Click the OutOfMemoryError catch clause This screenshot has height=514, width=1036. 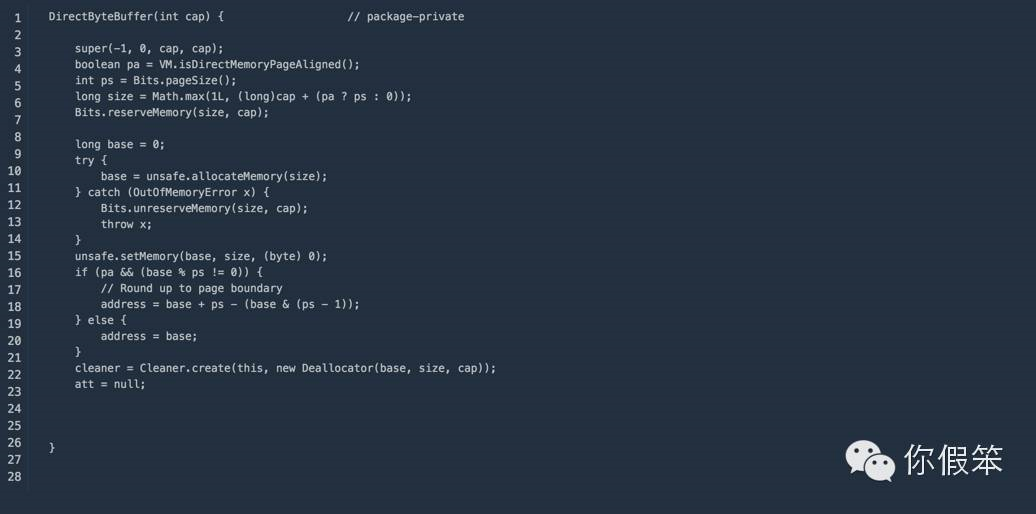point(178,192)
